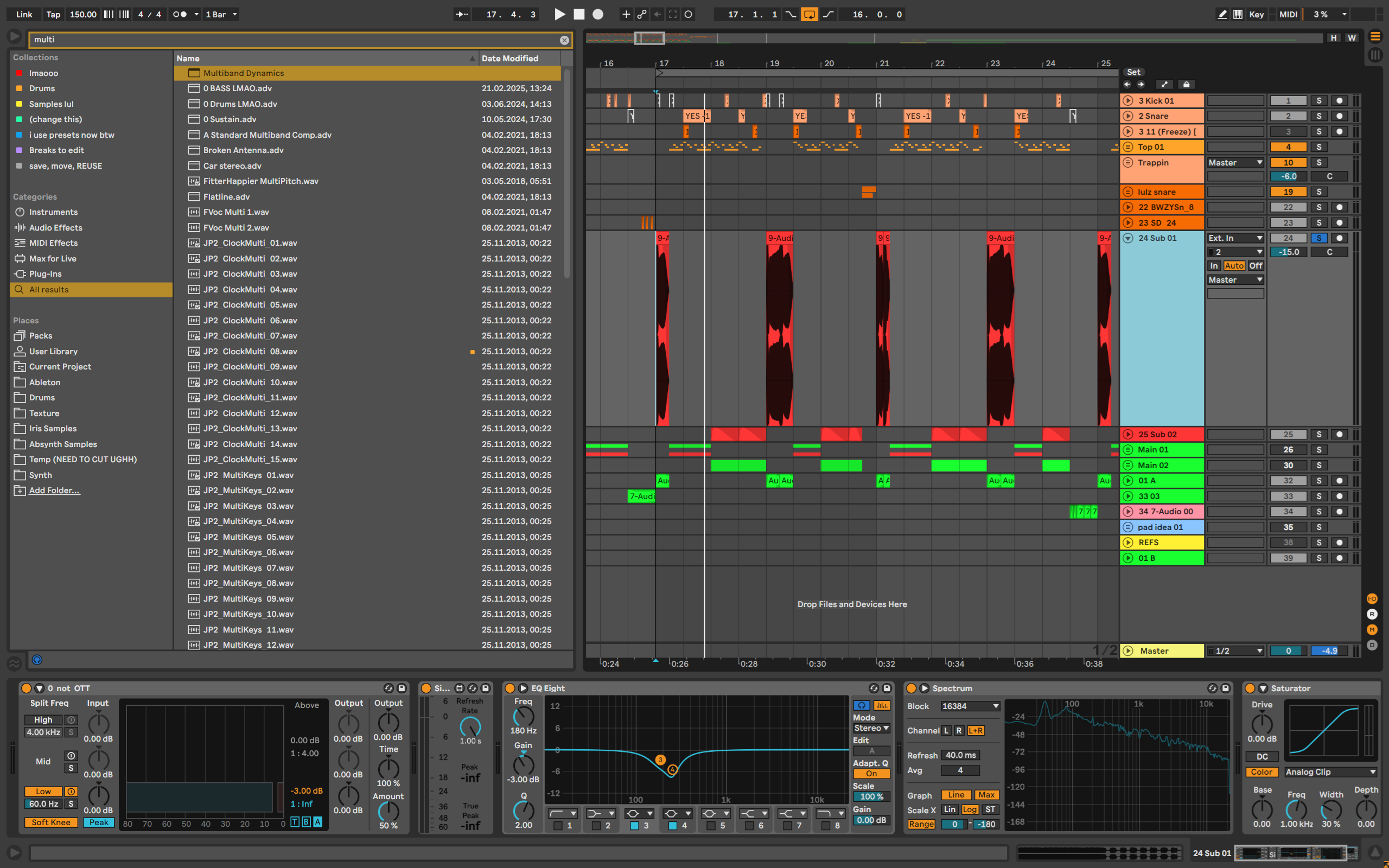Click the browser preview headphone icon

tap(37, 660)
